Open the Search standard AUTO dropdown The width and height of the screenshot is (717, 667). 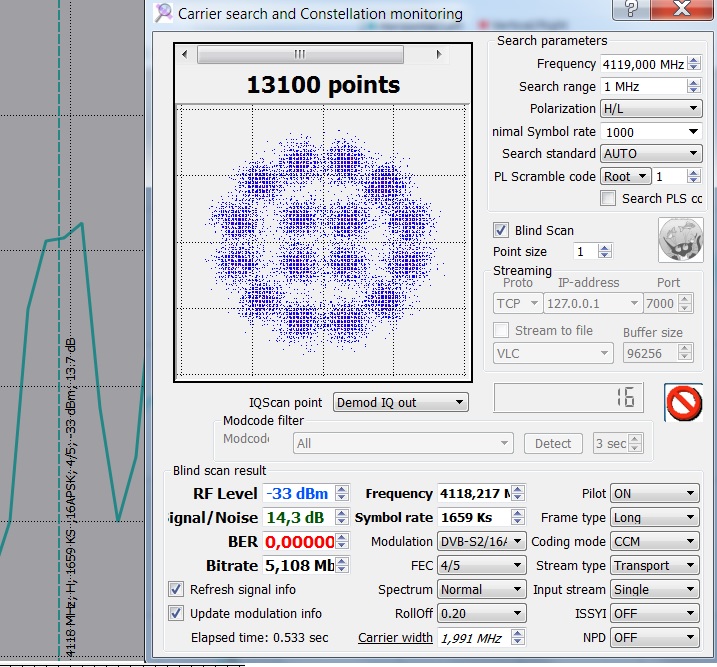pyautogui.click(x=651, y=154)
